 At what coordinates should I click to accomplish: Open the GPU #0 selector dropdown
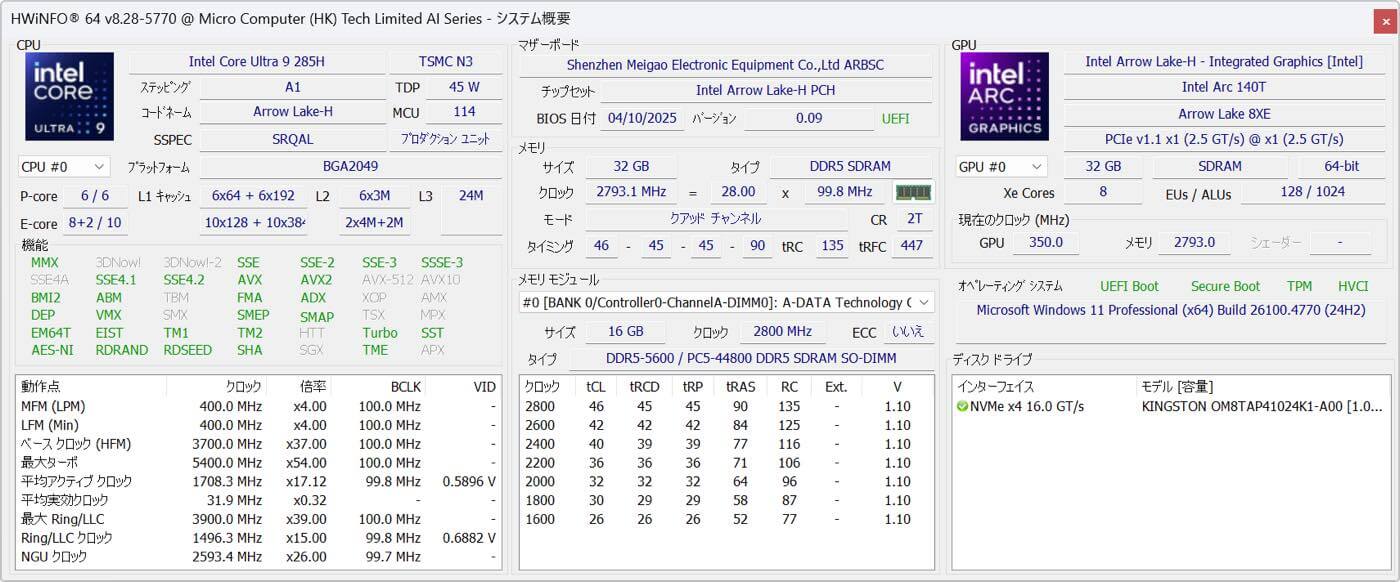(1001, 166)
